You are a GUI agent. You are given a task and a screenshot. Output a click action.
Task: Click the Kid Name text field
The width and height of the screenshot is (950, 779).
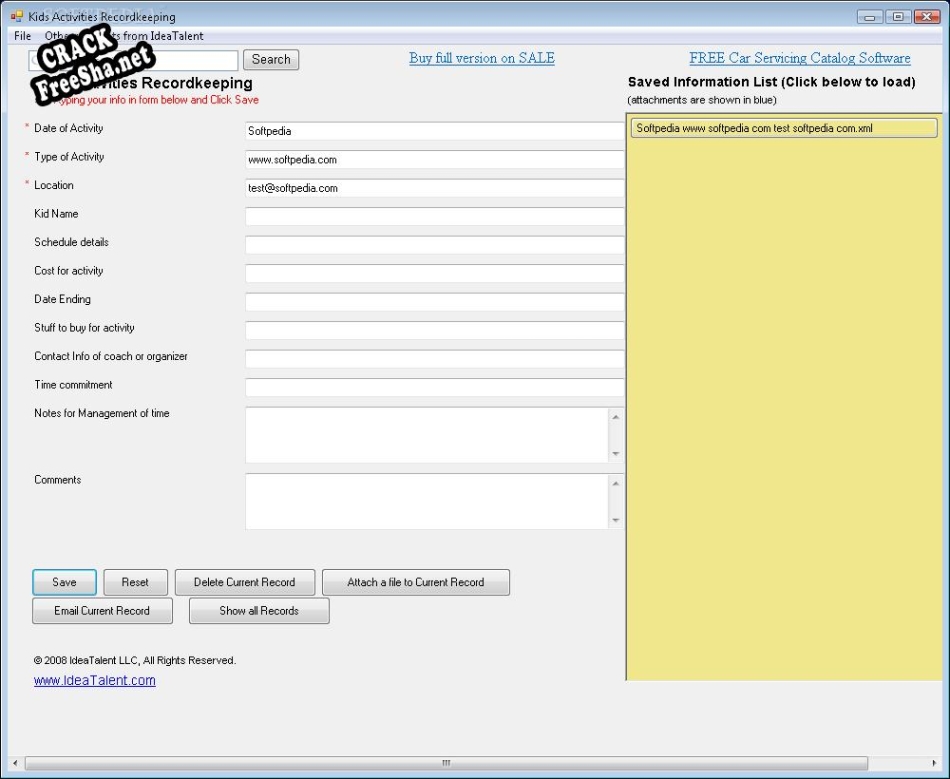point(434,216)
